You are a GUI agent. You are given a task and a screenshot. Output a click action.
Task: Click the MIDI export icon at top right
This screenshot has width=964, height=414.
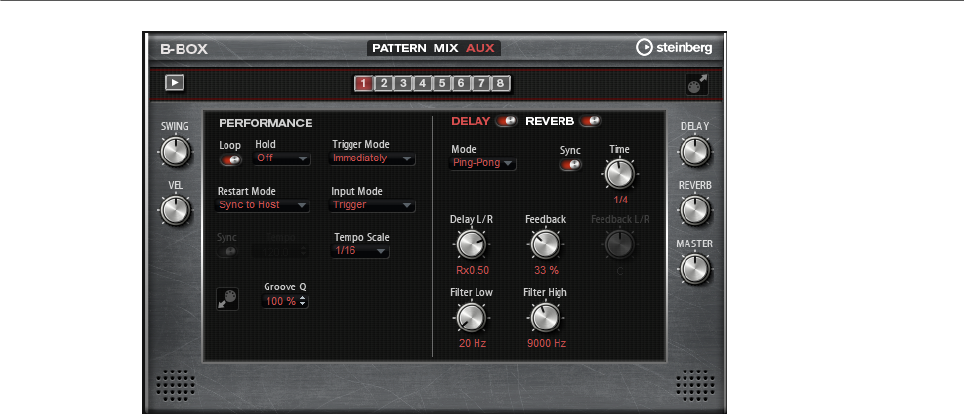click(697, 84)
